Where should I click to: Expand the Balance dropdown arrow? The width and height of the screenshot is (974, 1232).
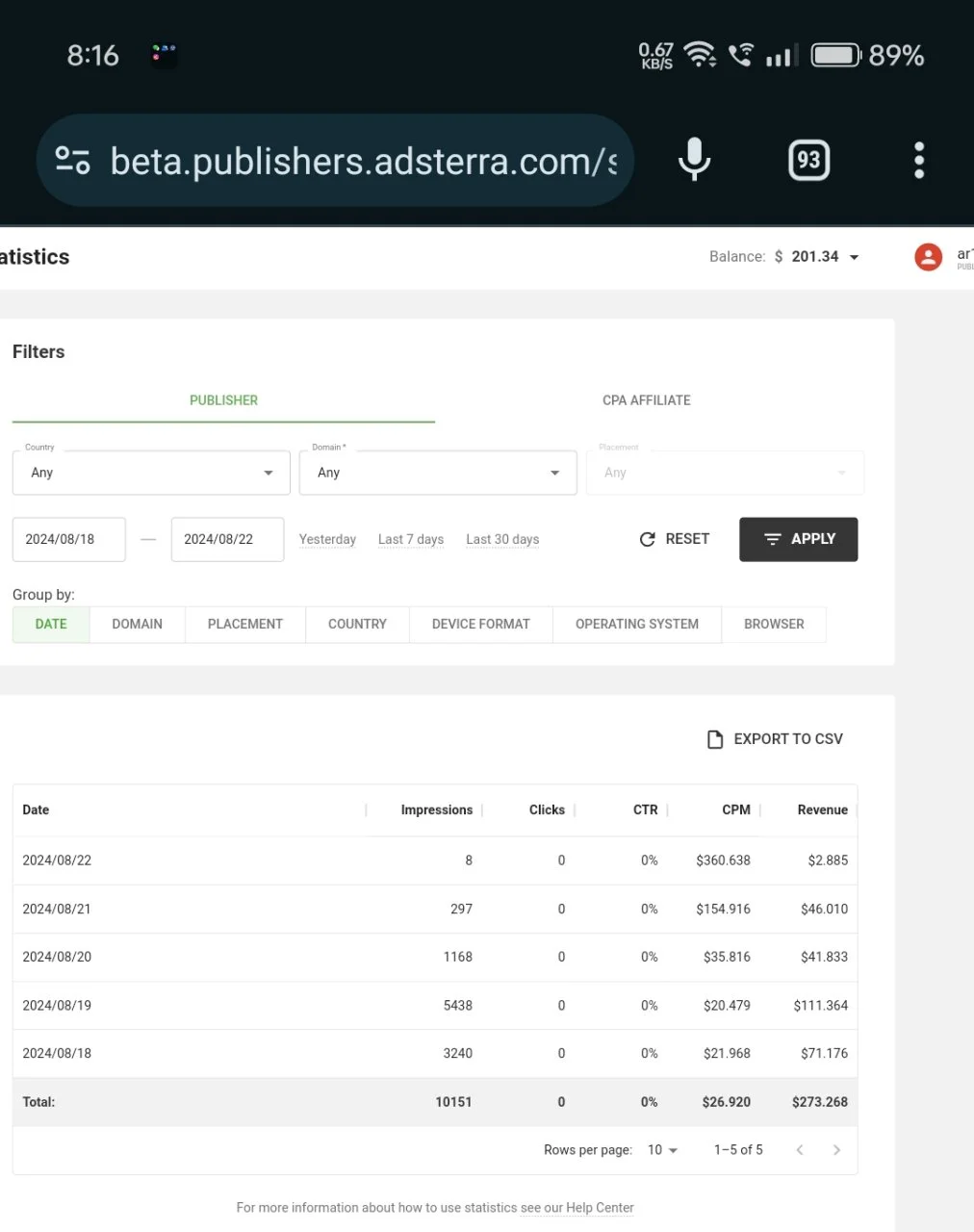(x=854, y=257)
